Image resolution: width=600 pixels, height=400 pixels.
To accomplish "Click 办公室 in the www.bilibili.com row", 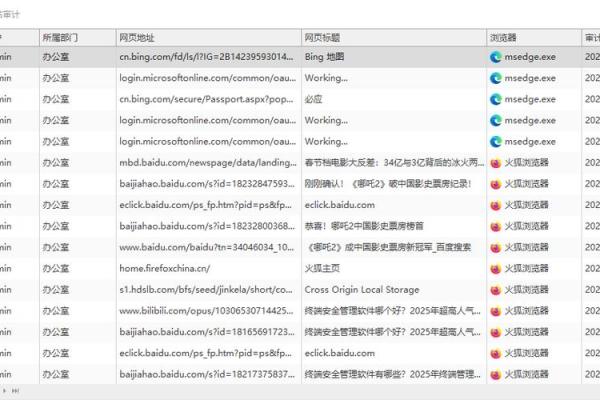I will (x=56, y=311).
